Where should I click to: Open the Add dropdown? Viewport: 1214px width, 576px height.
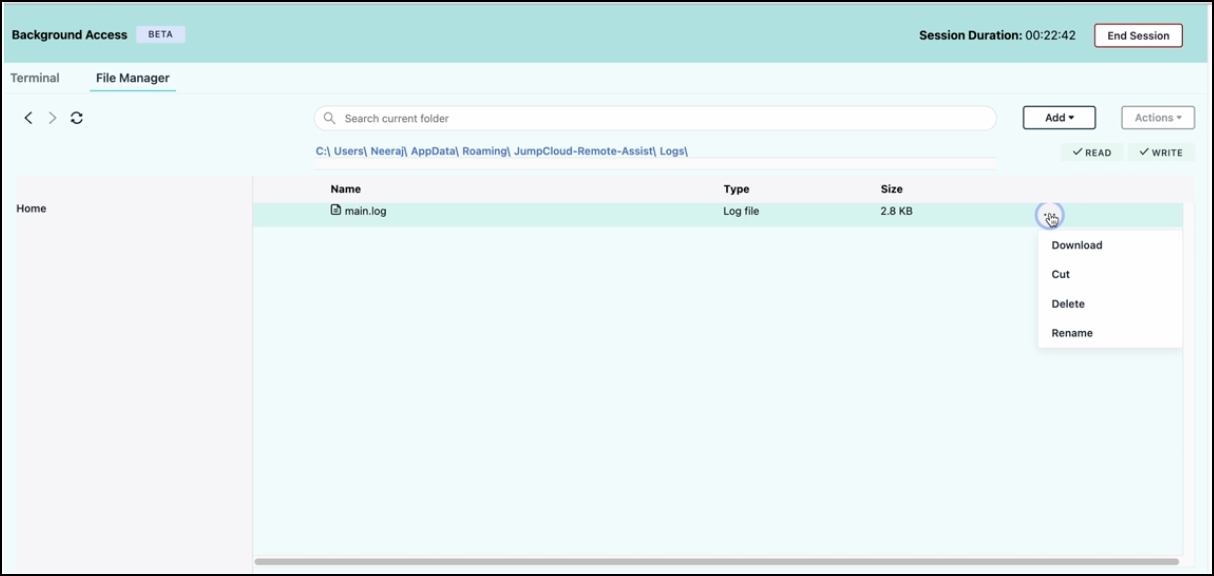1059,118
